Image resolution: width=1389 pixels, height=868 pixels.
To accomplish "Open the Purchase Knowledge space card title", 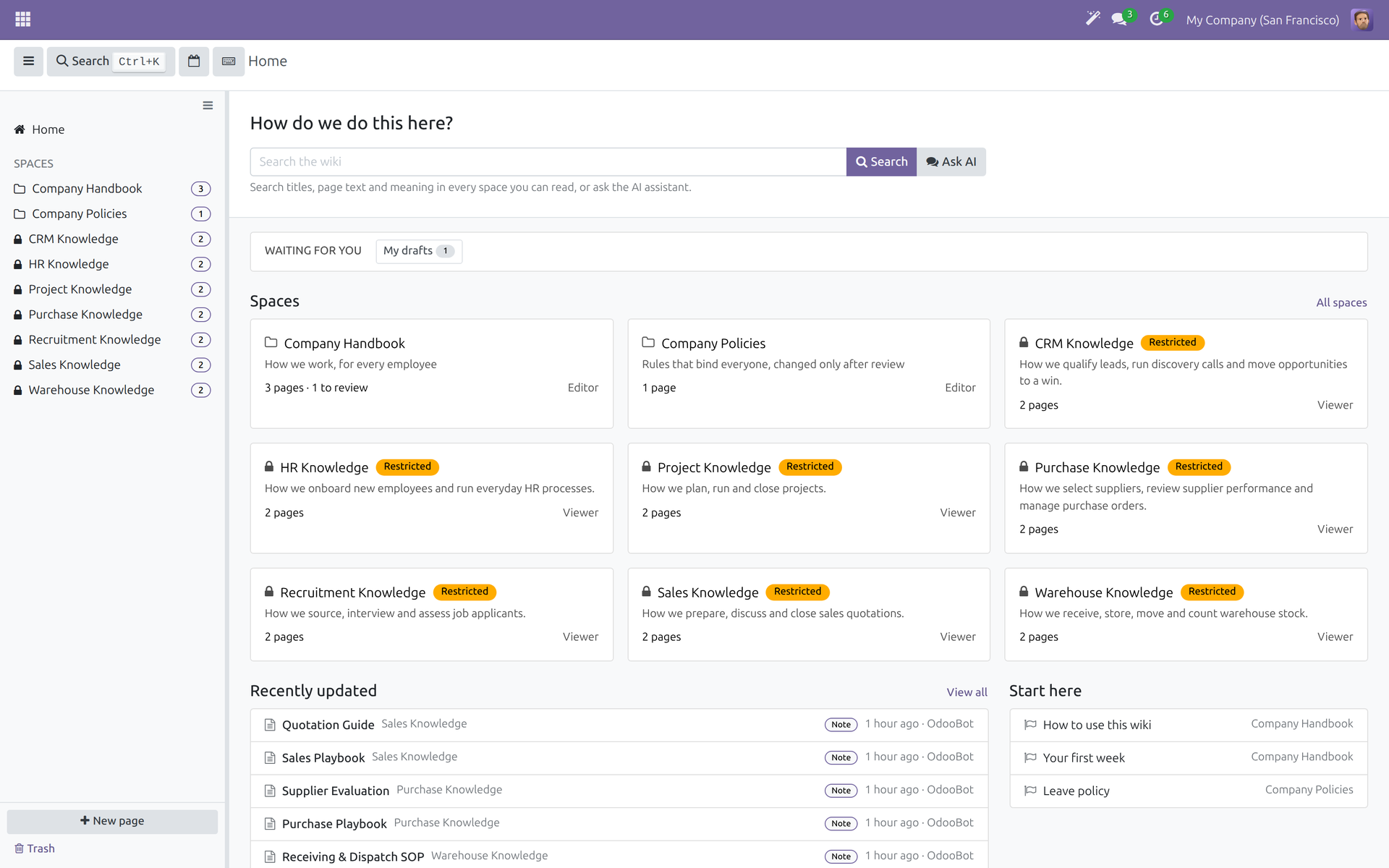I will [x=1097, y=467].
